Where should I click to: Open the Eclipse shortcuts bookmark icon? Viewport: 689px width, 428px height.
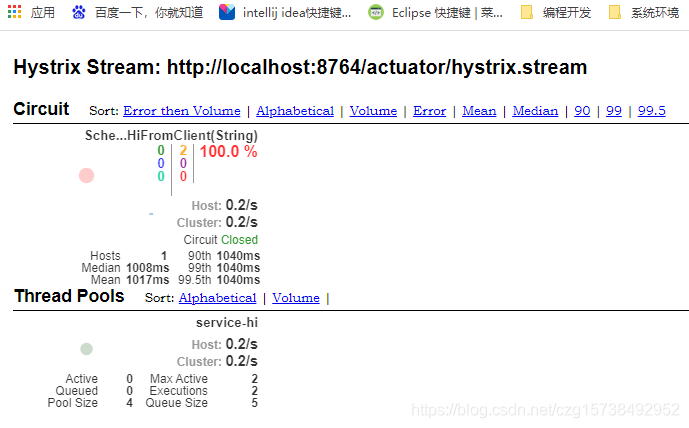(376, 12)
